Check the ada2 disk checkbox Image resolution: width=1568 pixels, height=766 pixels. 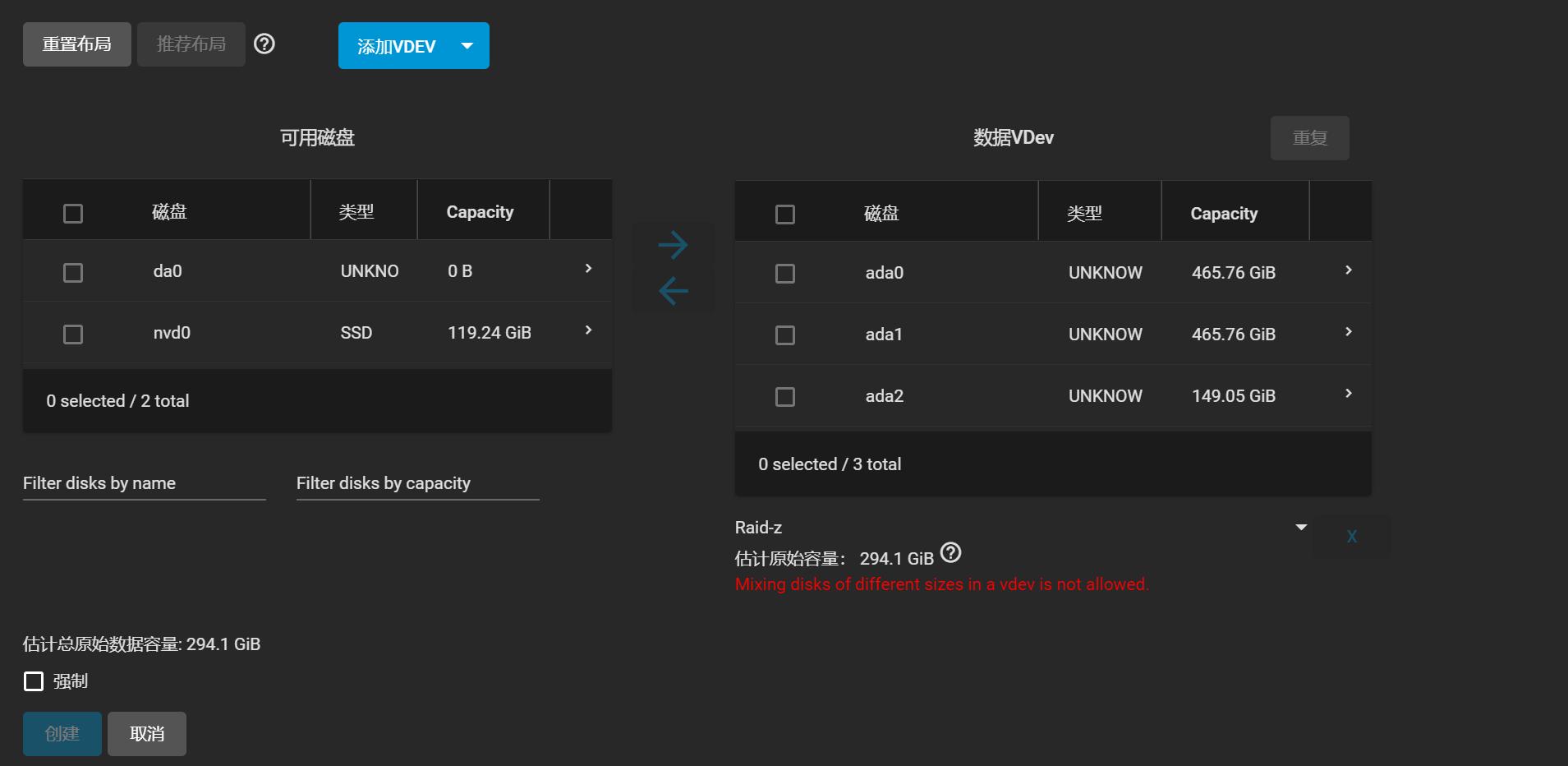(785, 397)
